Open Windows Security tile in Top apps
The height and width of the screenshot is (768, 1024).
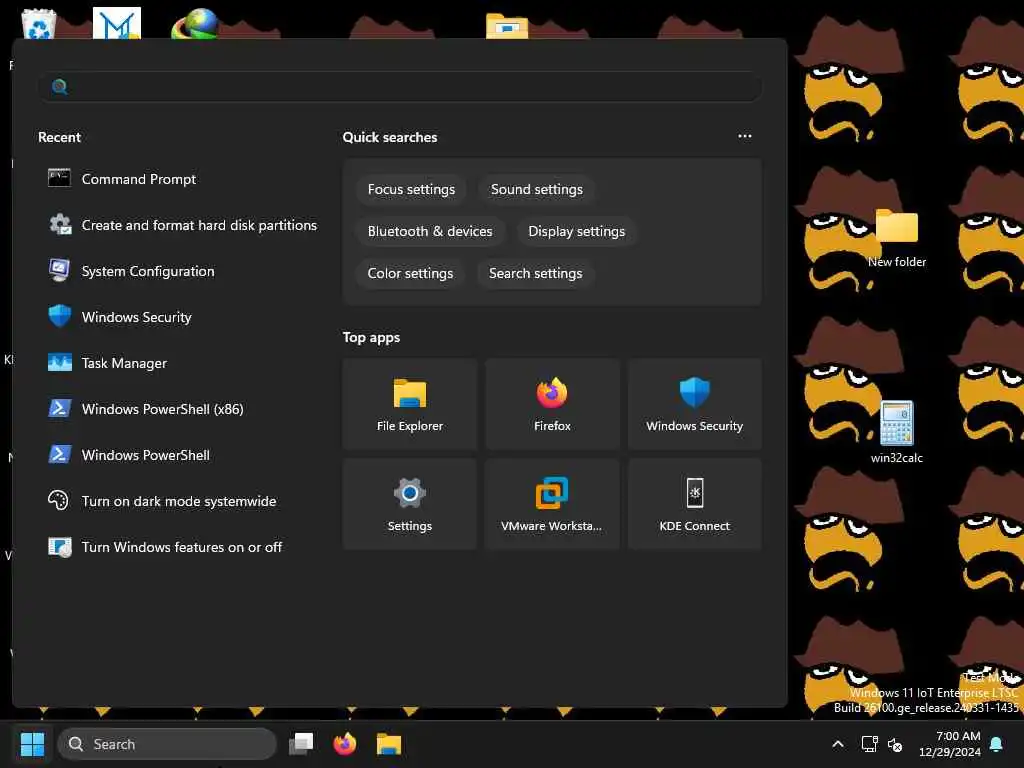pyautogui.click(x=694, y=404)
